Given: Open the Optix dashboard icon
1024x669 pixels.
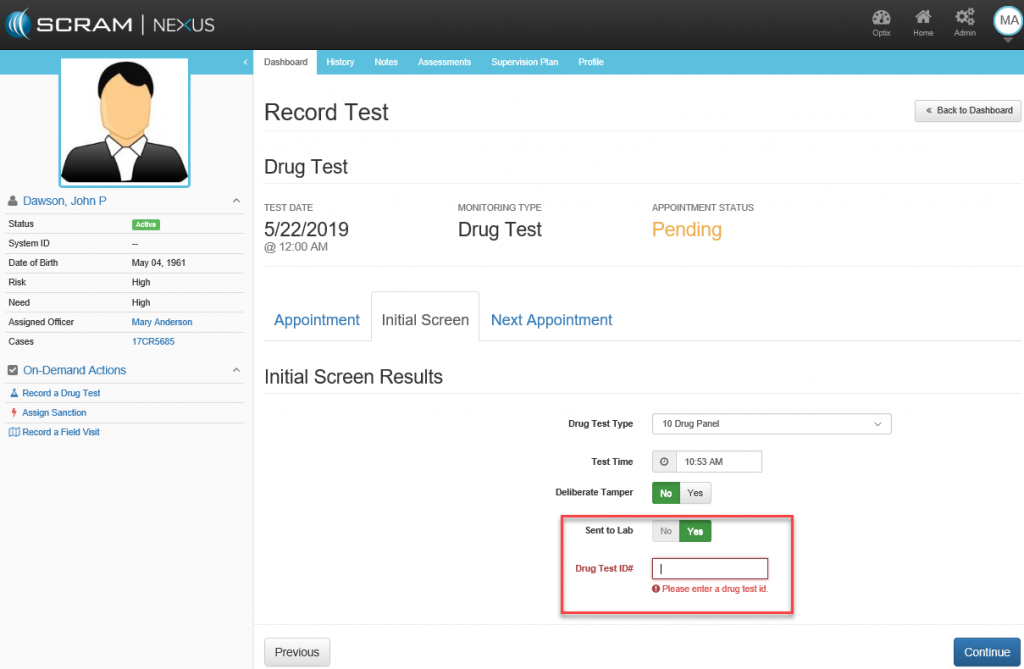Looking at the screenshot, I should click(881, 18).
